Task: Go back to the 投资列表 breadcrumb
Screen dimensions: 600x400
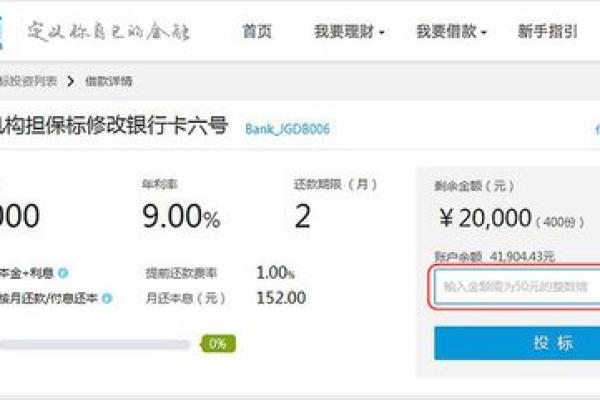Action: point(28,81)
